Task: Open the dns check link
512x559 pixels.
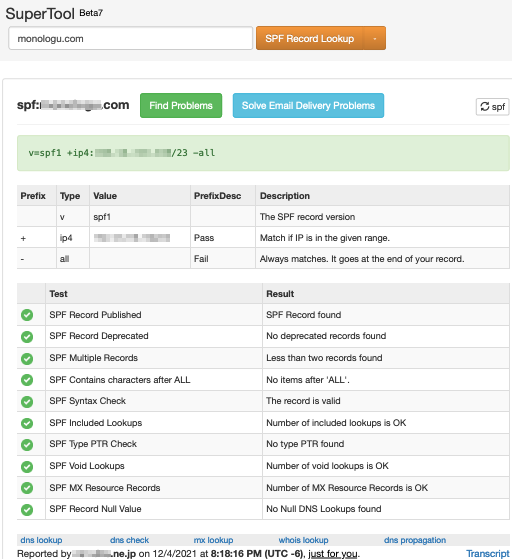Action: coord(129,540)
